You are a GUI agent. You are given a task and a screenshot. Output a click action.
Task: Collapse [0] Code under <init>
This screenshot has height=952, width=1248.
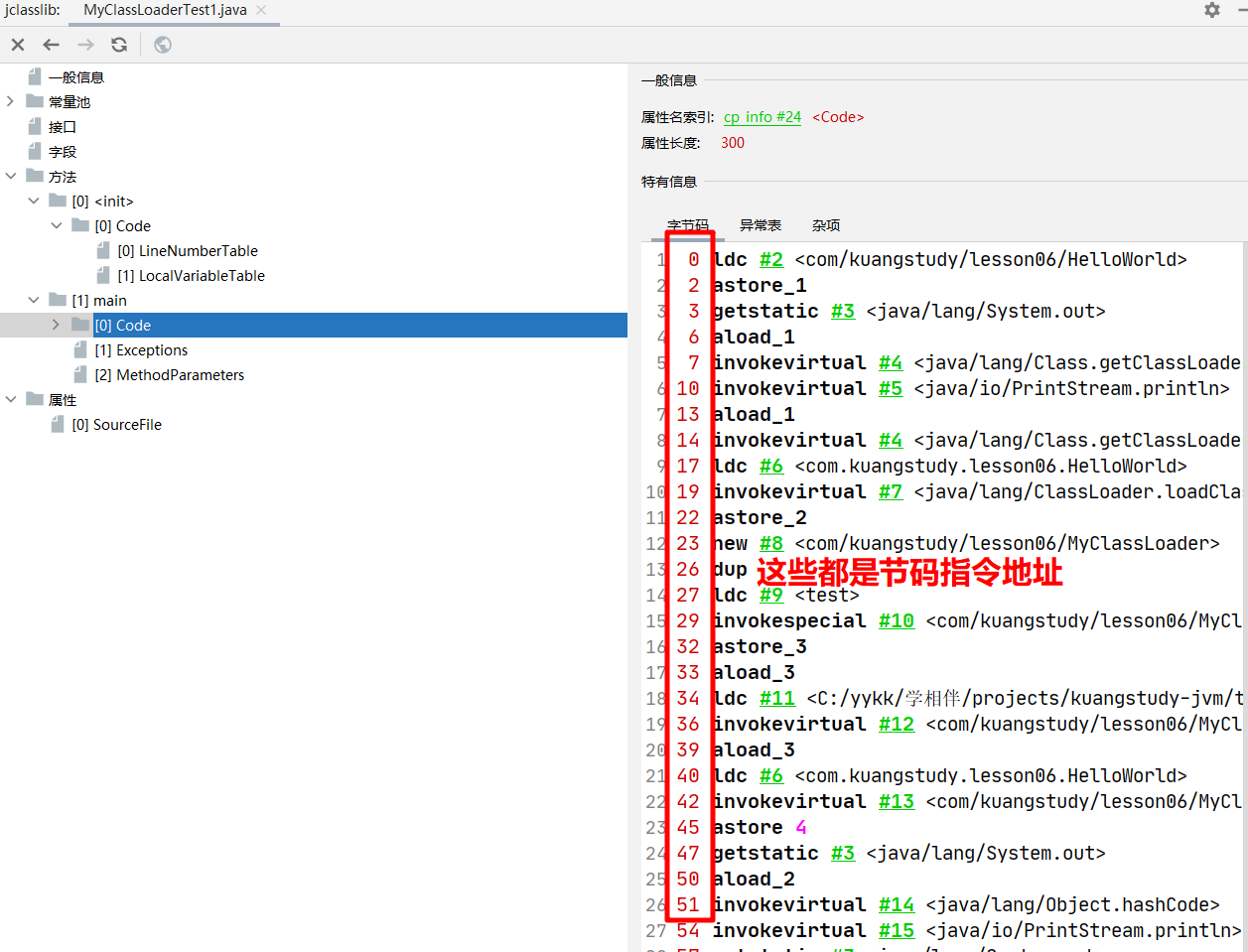click(57, 225)
